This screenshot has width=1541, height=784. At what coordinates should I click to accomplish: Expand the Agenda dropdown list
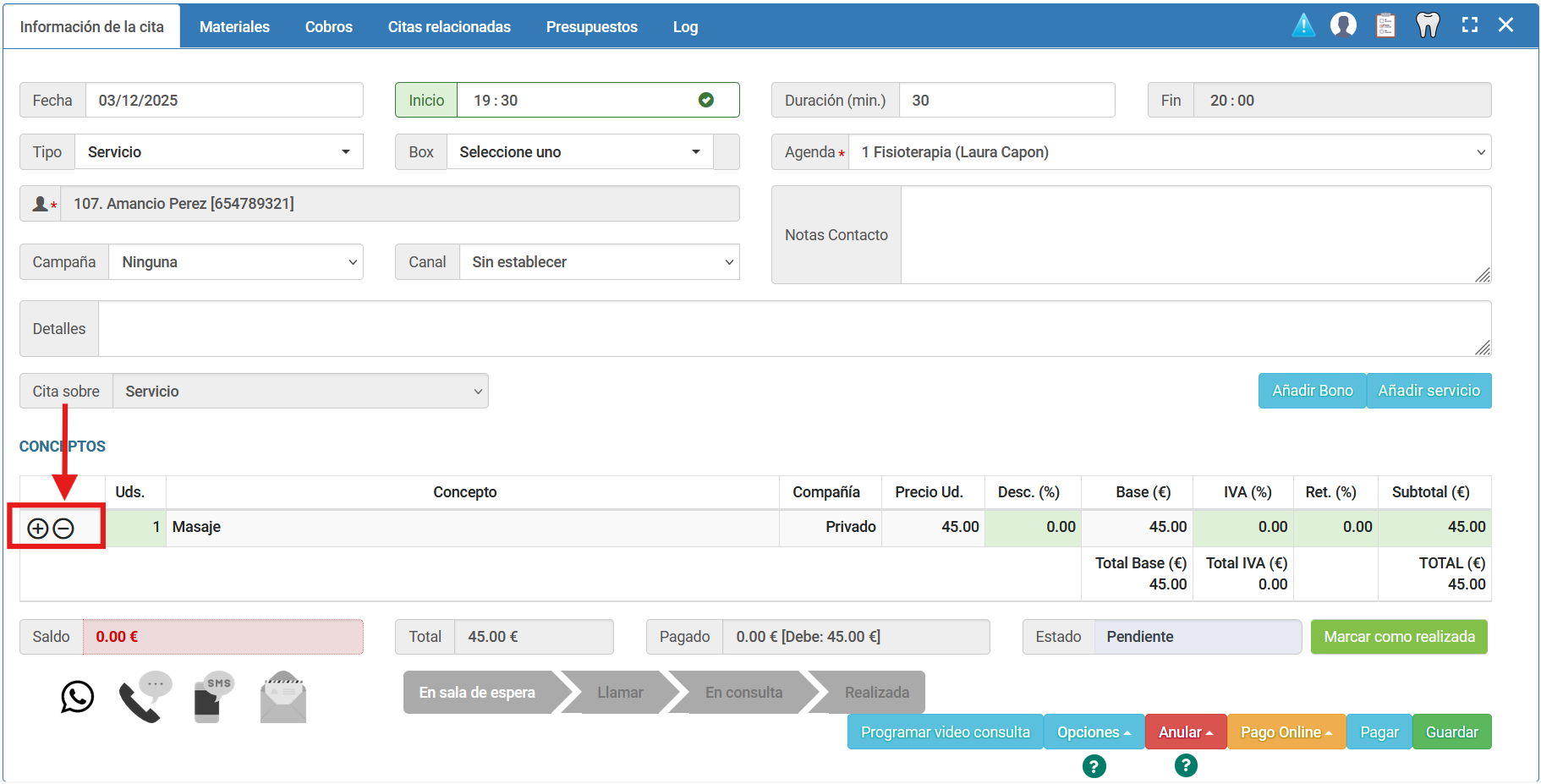tap(1170, 152)
